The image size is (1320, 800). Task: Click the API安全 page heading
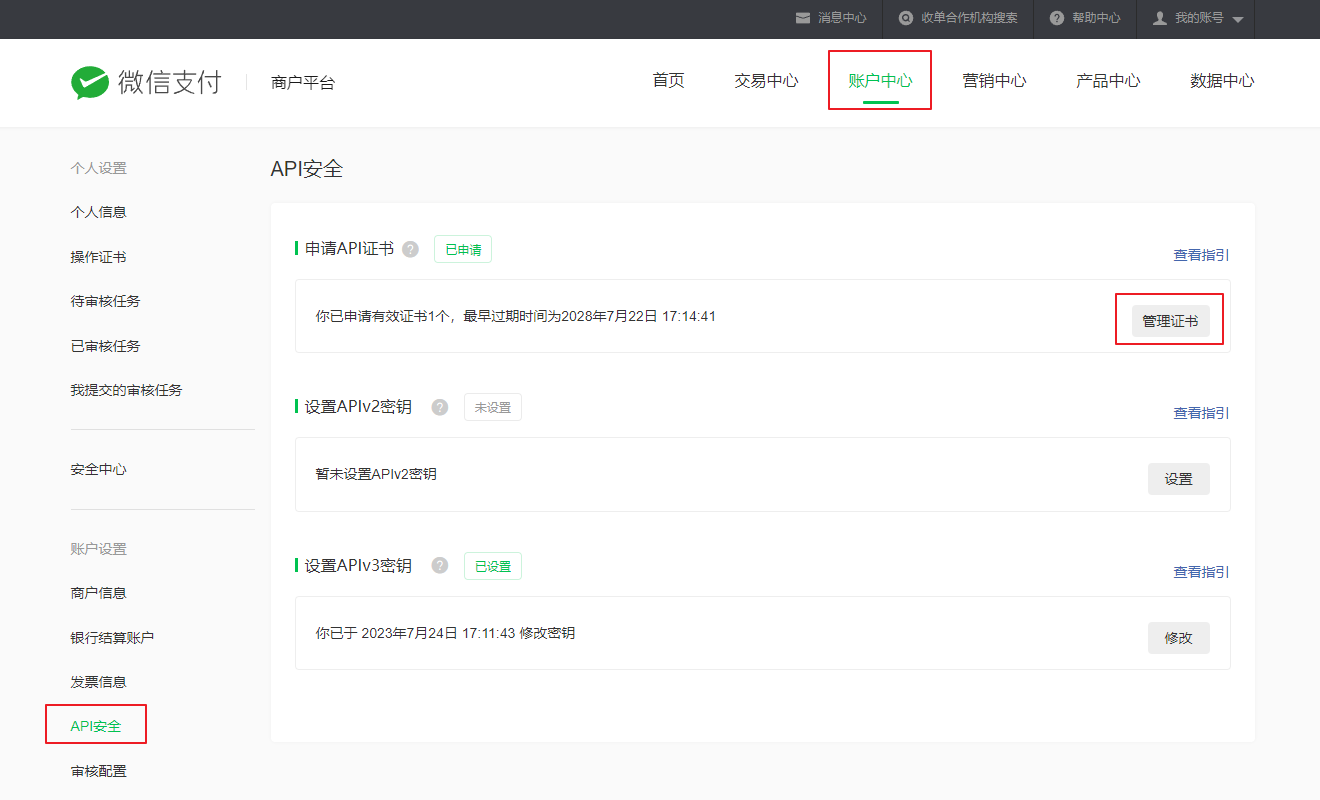(x=307, y=169)
